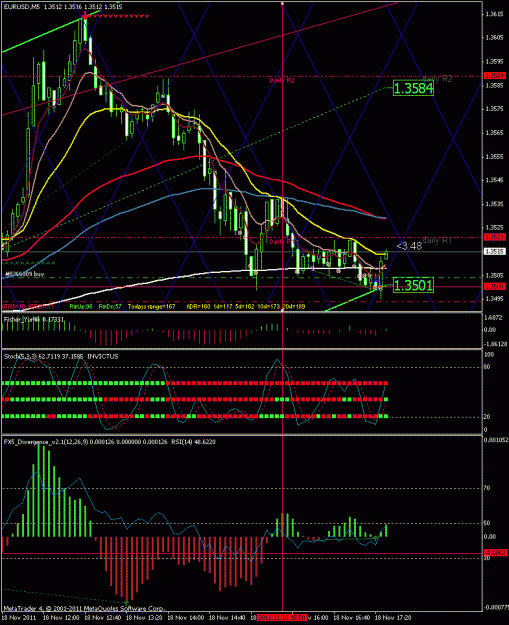Screen dimensions: 509x625
Task: Click the buy order label on the chart
Action: [x=25, y=274]
